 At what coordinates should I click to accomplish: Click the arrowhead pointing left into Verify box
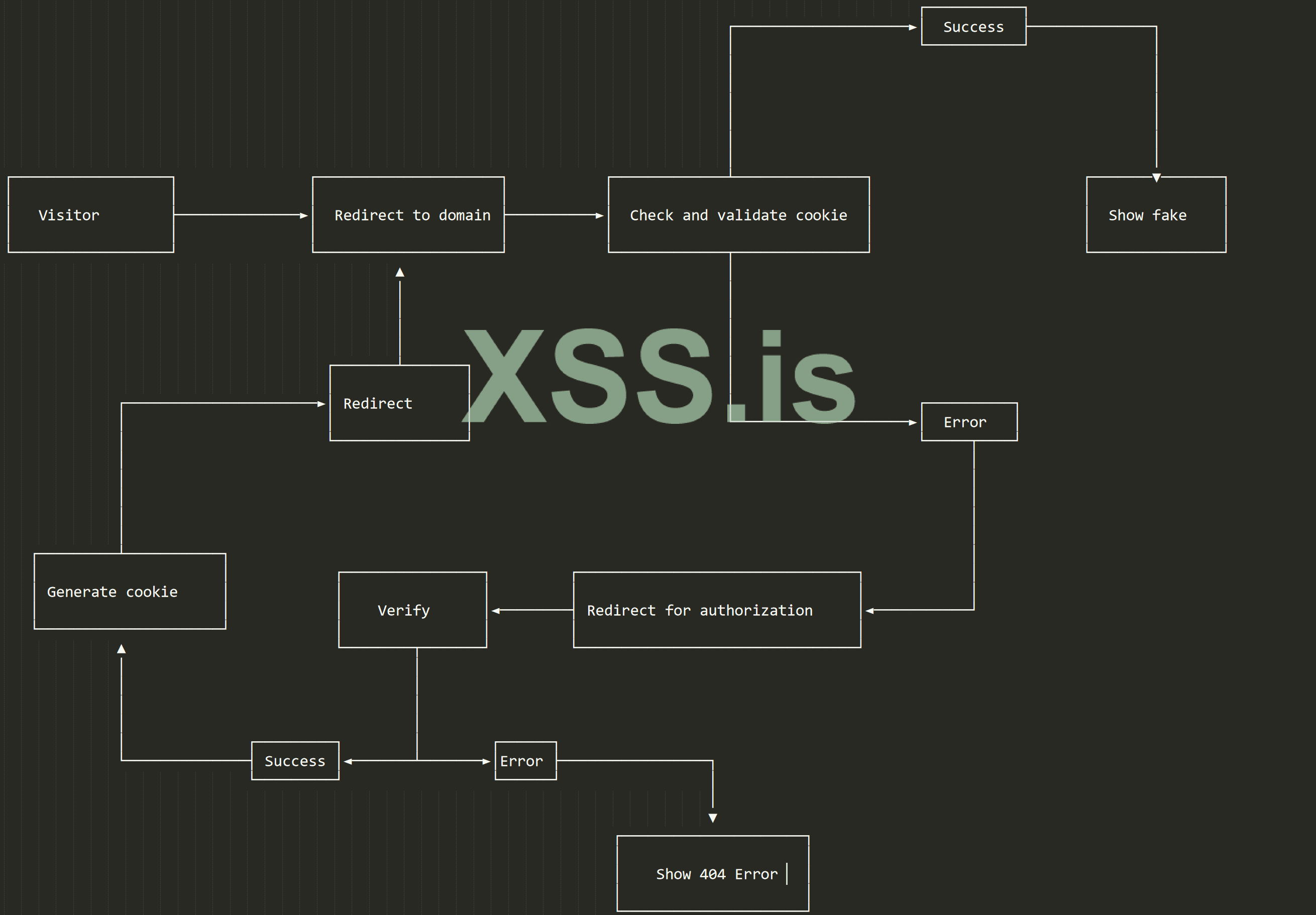(x=496, y=611)
